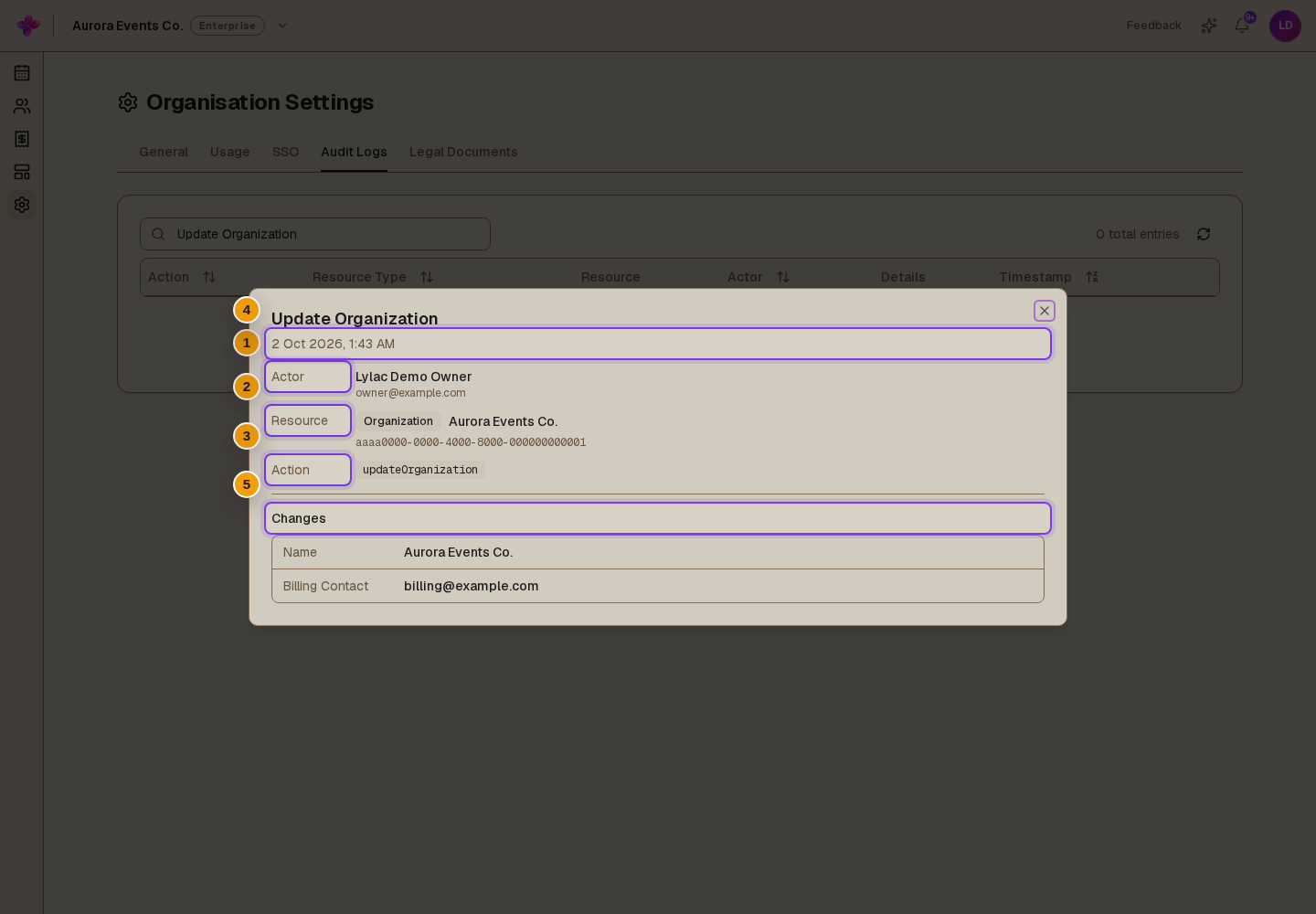Click the Changes section heading
The width and height of the screenshot is (1316, 914).
(299, 518)
